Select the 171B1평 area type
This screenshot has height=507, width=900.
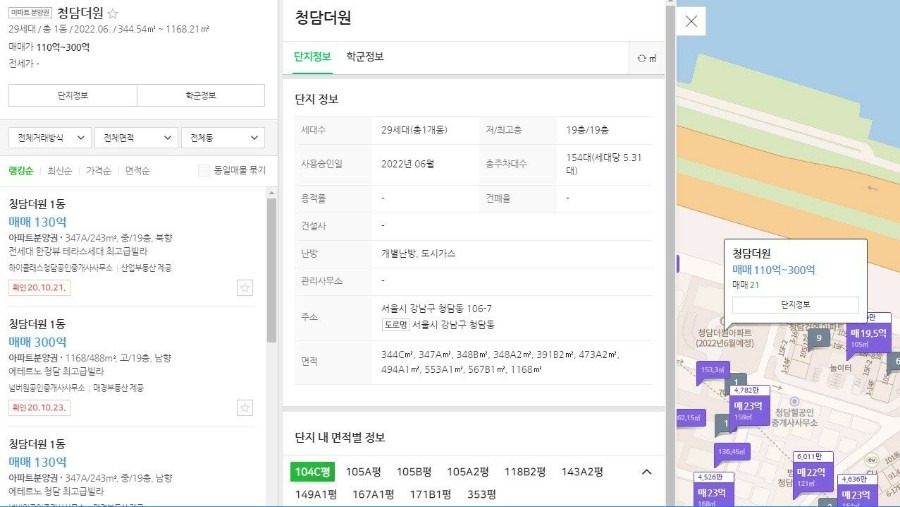tap(430, 494)
